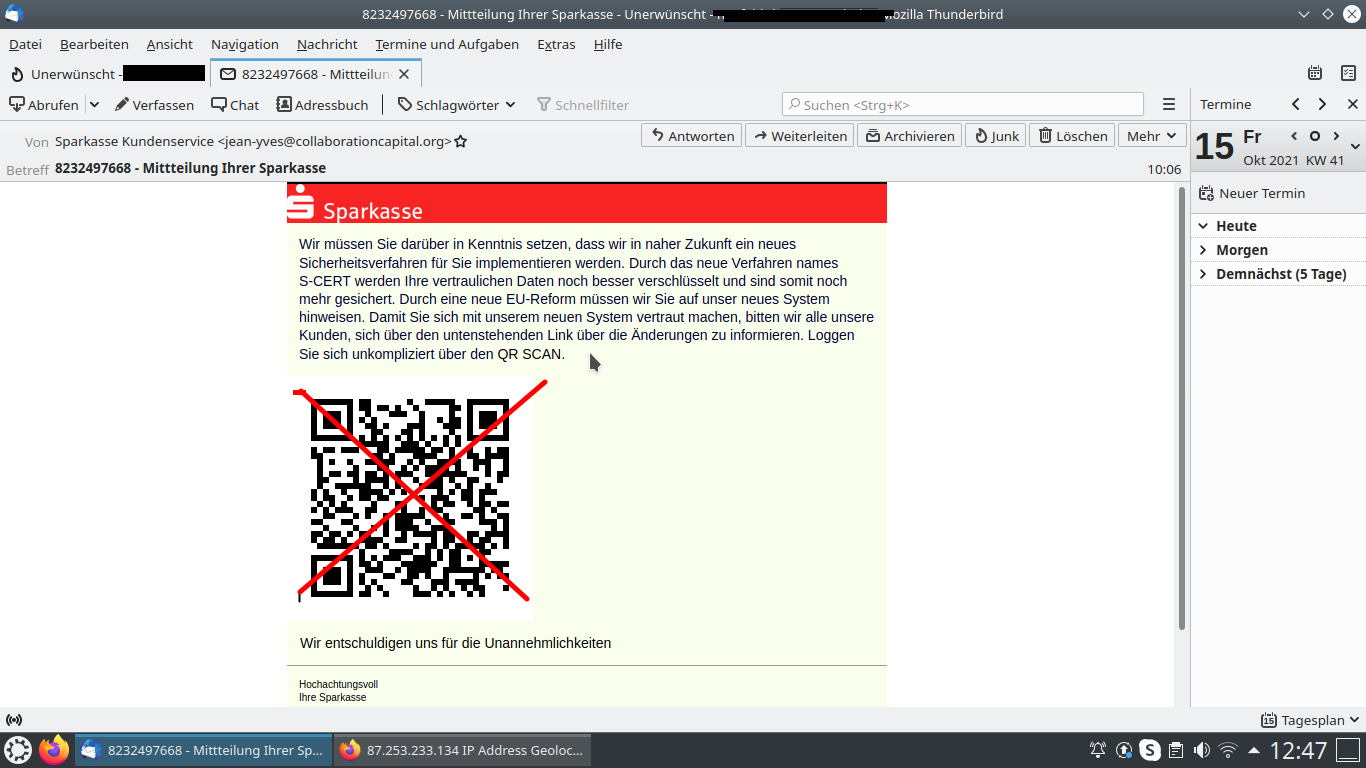
Task: Switch to the Unerwünscht folder tab
Action: (106, 74)
